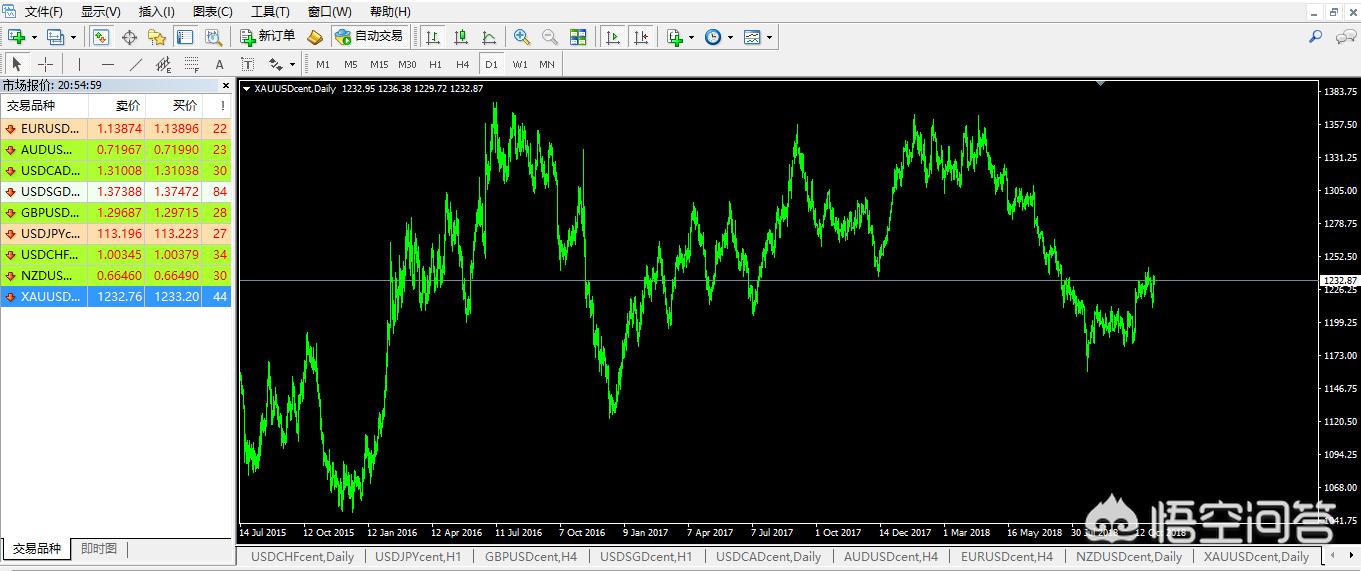Open the 窗口(W) menu
The height and width of the screenshot is (571, 1361).
click(x=330, y=11)
